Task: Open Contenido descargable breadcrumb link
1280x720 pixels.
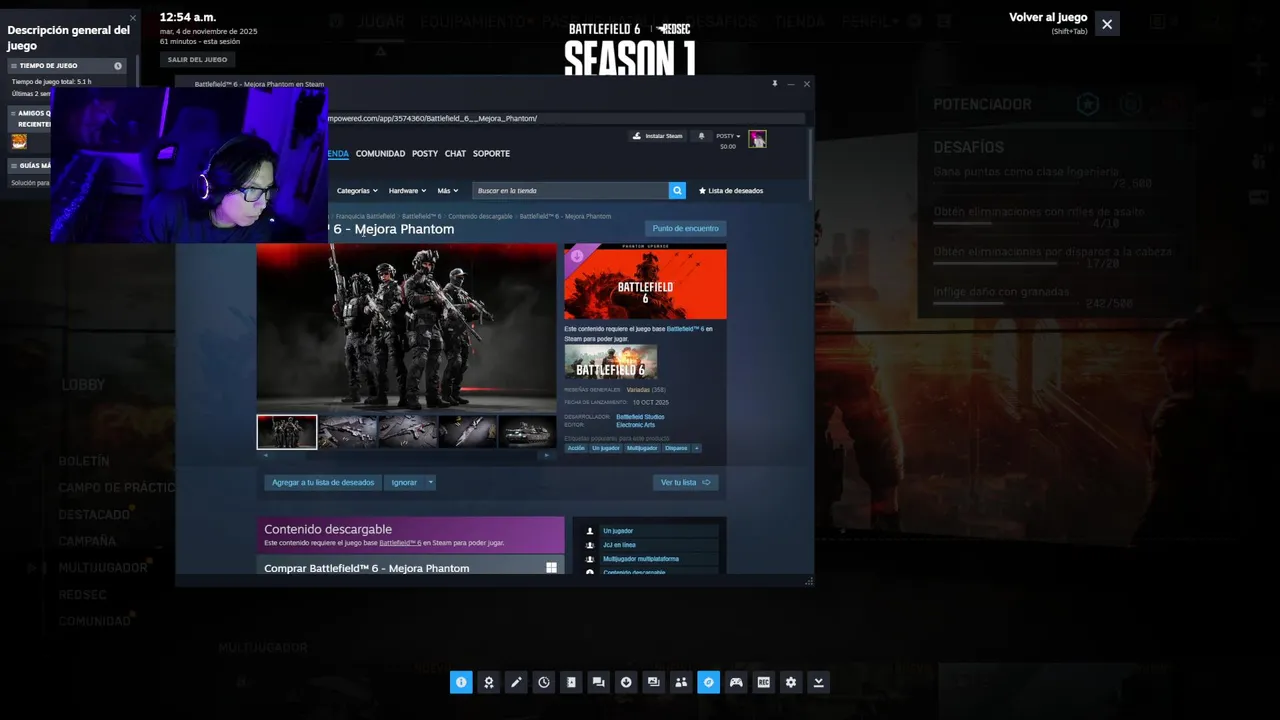Action: [480, 216]
